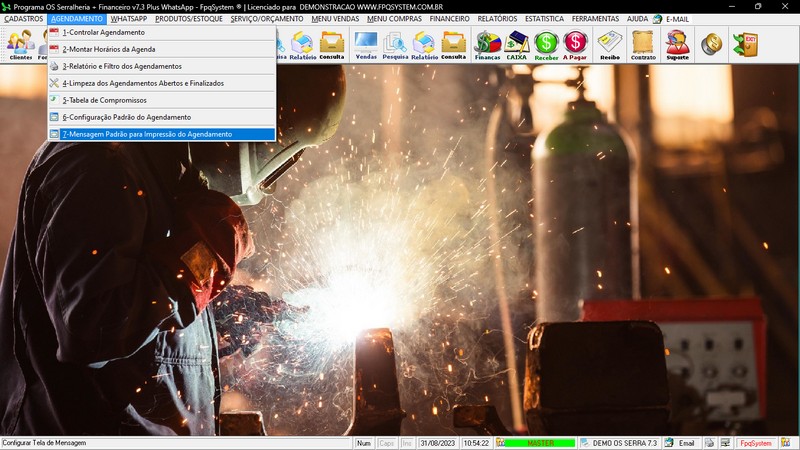Click the Email button in status bar

click(680, 443)
